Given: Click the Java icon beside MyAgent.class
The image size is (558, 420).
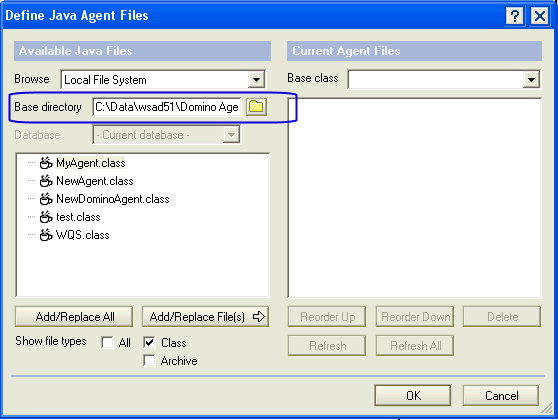Looking at the screenshot, I should pyautogui.click(x=46, y=163).
